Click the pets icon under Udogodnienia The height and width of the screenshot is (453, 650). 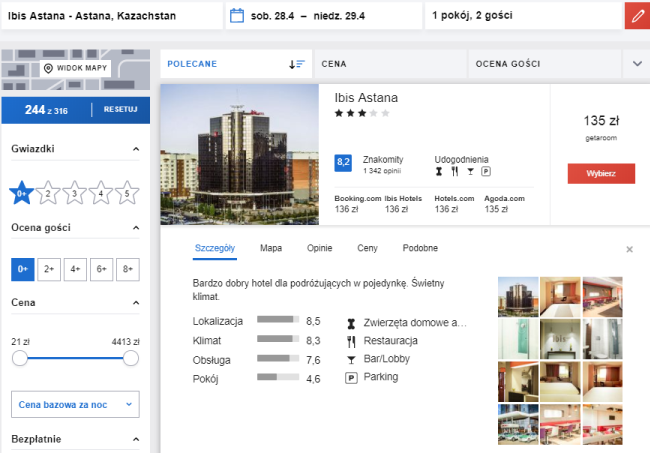(439, 172)
